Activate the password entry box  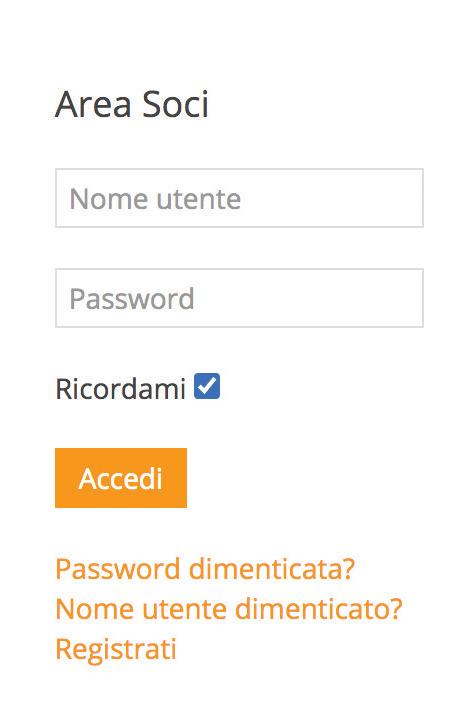tap(239, 298)
